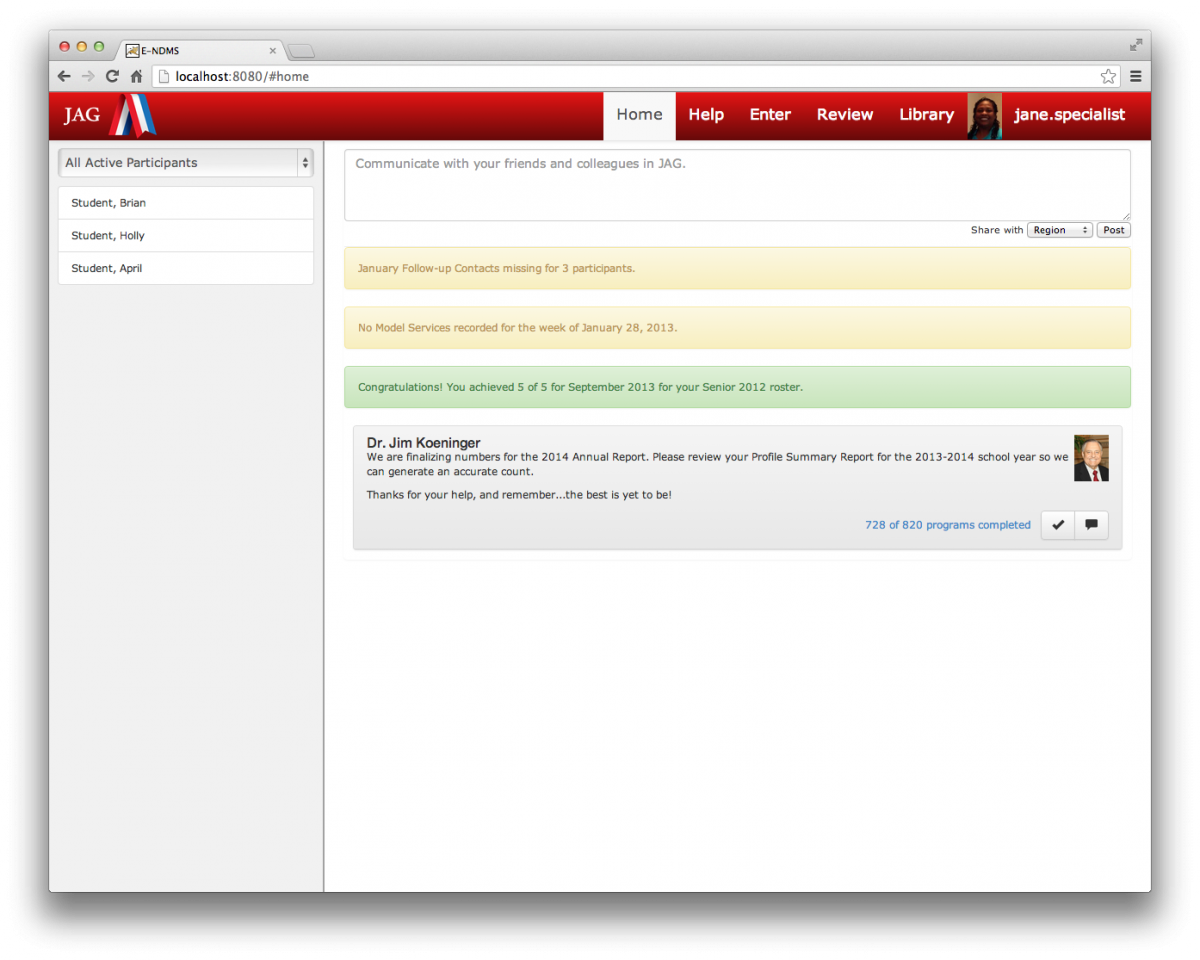Open the Chrome hamburger menu

pyautogui.click(x=1136, y=76)
